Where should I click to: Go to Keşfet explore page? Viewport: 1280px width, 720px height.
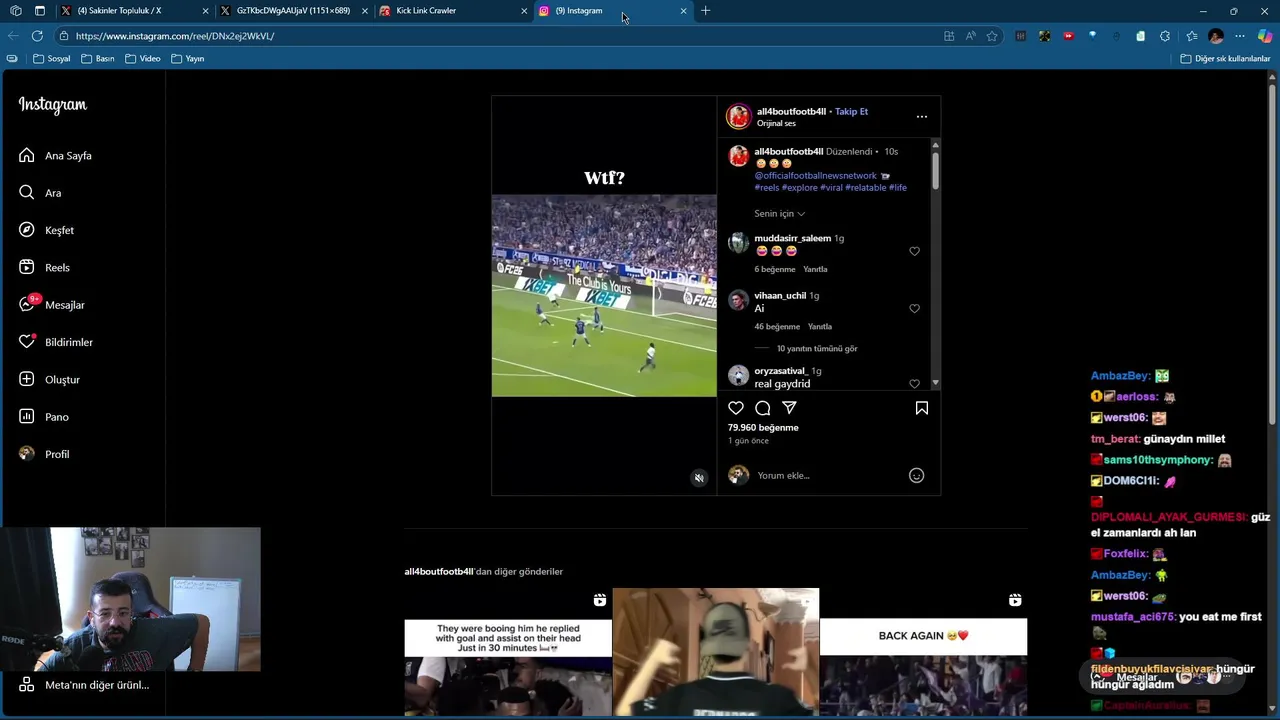coord(46,230)
